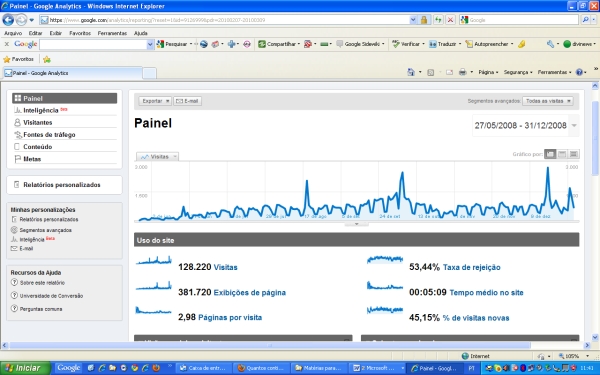Image resolution: width=600 pixels, height=375 pixels.
Task: Click the E-mail report button
Action: click(188, 101)
